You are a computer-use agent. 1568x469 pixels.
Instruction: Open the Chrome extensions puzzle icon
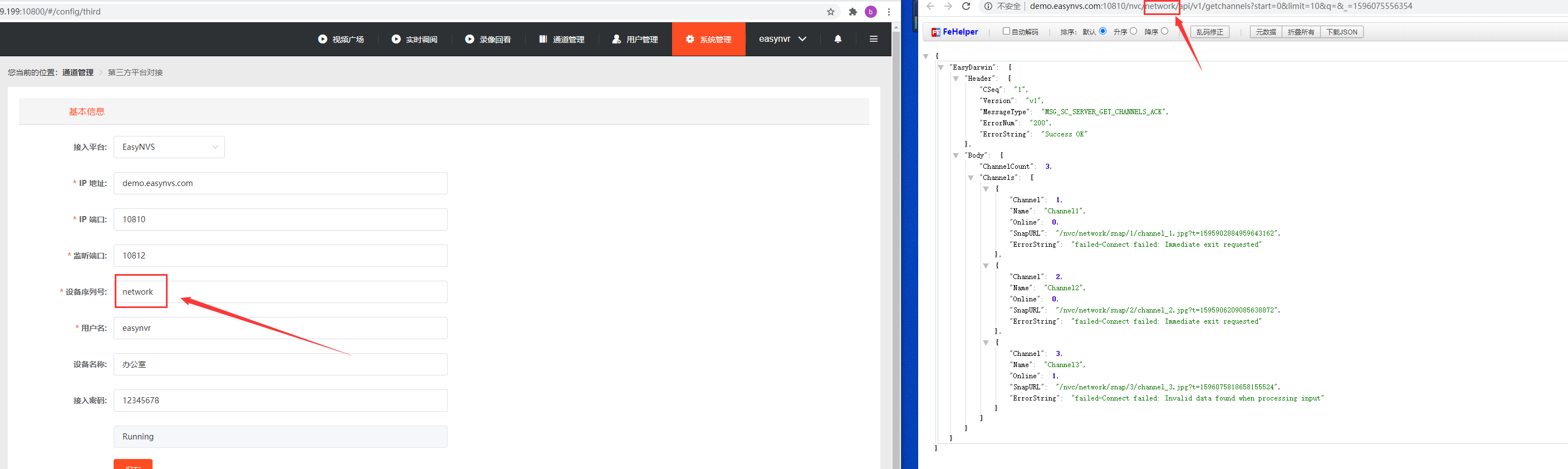click(x=853, y=12)
